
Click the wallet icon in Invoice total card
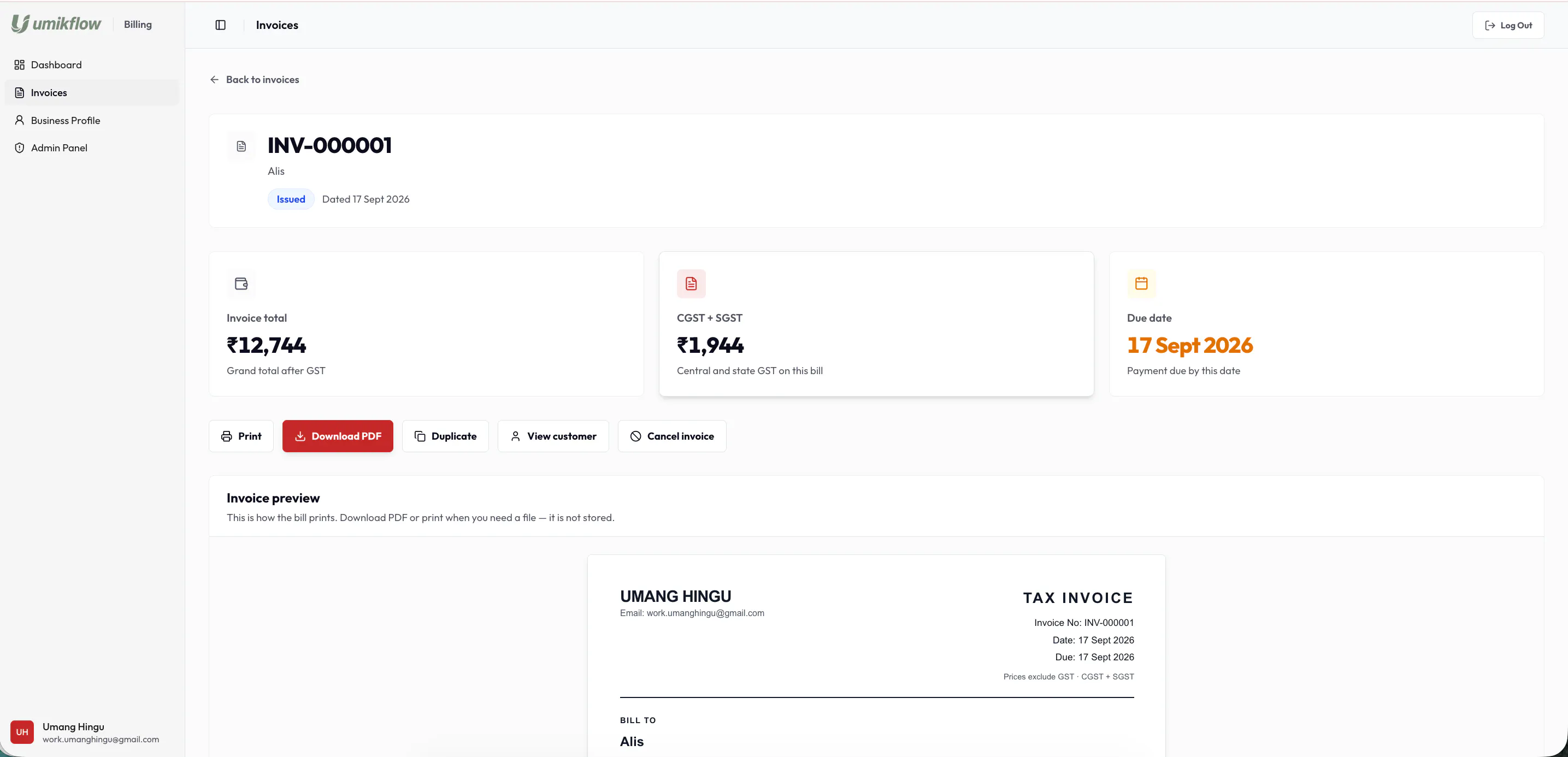click(x=241, y=283)
